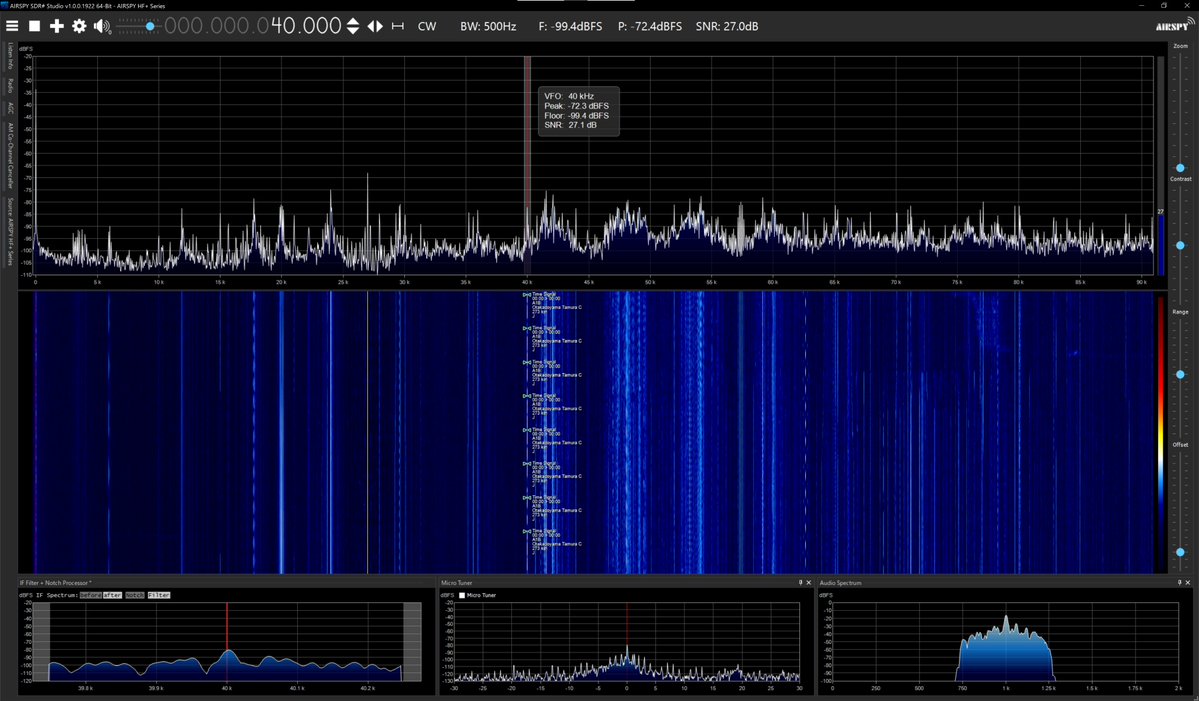This screenshot has width=1199, height=701.
Task: Click the AIRSPY logo
Action: click(x=1174, y=25)
